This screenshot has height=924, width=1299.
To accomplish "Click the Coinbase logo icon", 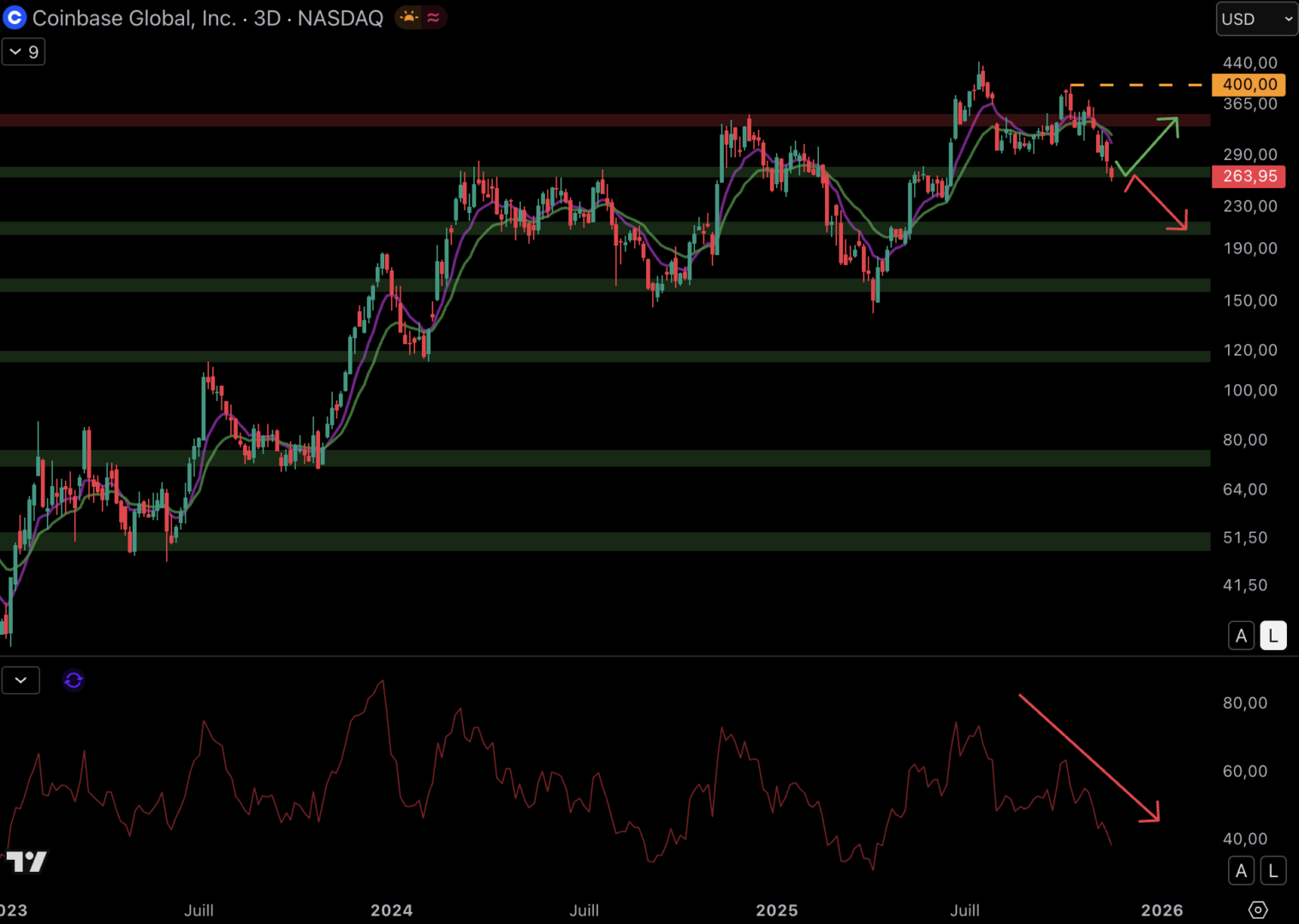I will [15, 18].
